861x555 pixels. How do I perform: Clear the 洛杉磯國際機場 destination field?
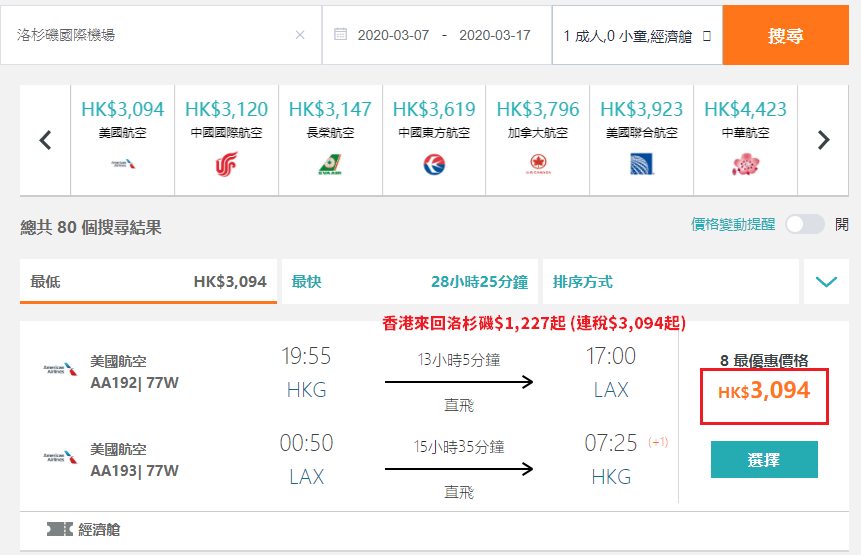pyautogui.click(x=300, y=35)
